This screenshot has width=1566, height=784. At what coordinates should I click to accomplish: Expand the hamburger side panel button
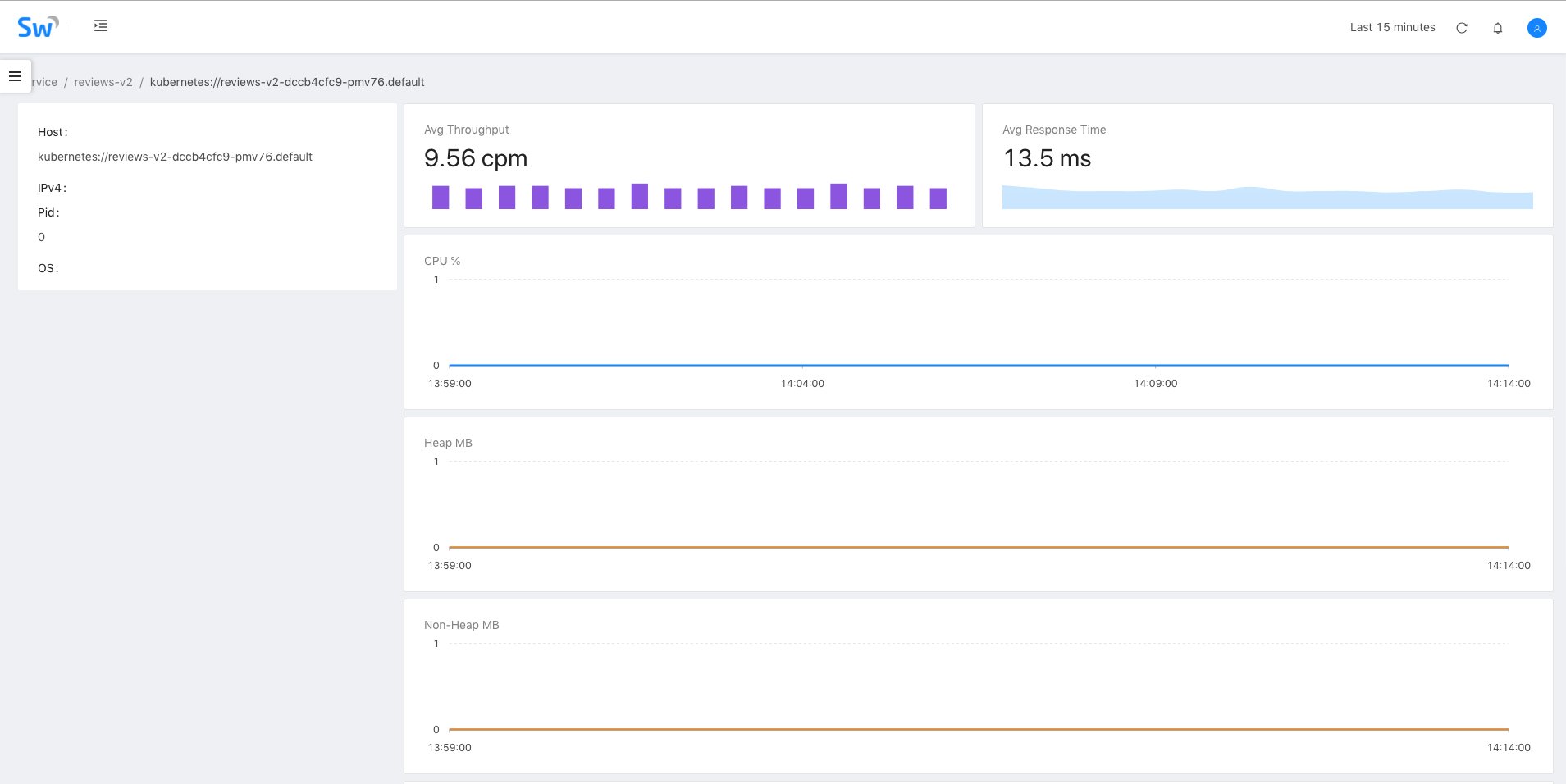[x=15, y=76]
